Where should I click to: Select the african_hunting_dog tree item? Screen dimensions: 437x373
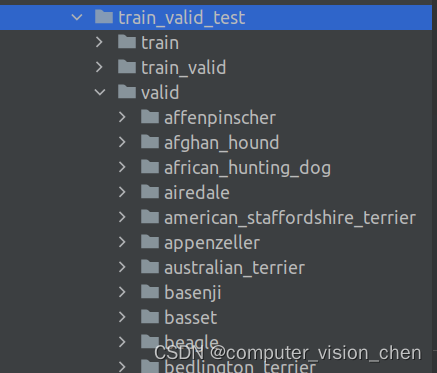click(x=247, y=168)
